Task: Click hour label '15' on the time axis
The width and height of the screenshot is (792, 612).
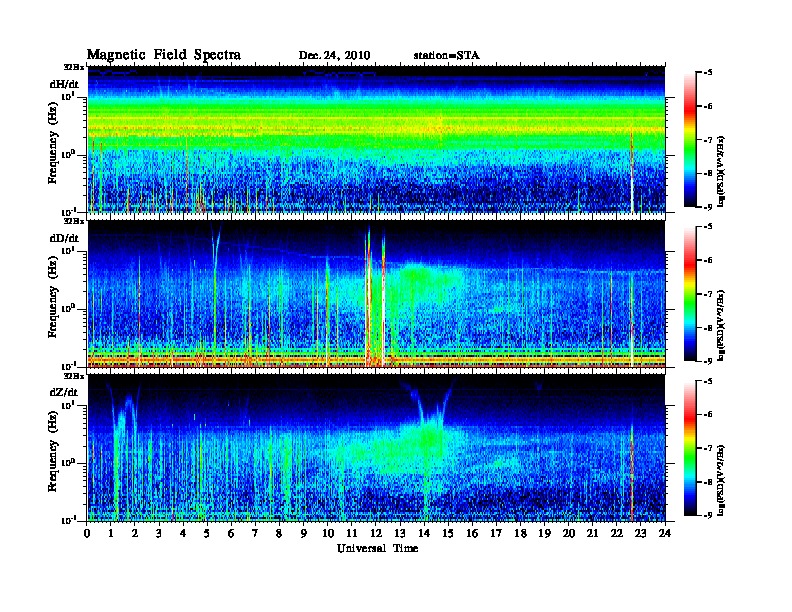Action: pyautogui.click(x=448, y=534)
